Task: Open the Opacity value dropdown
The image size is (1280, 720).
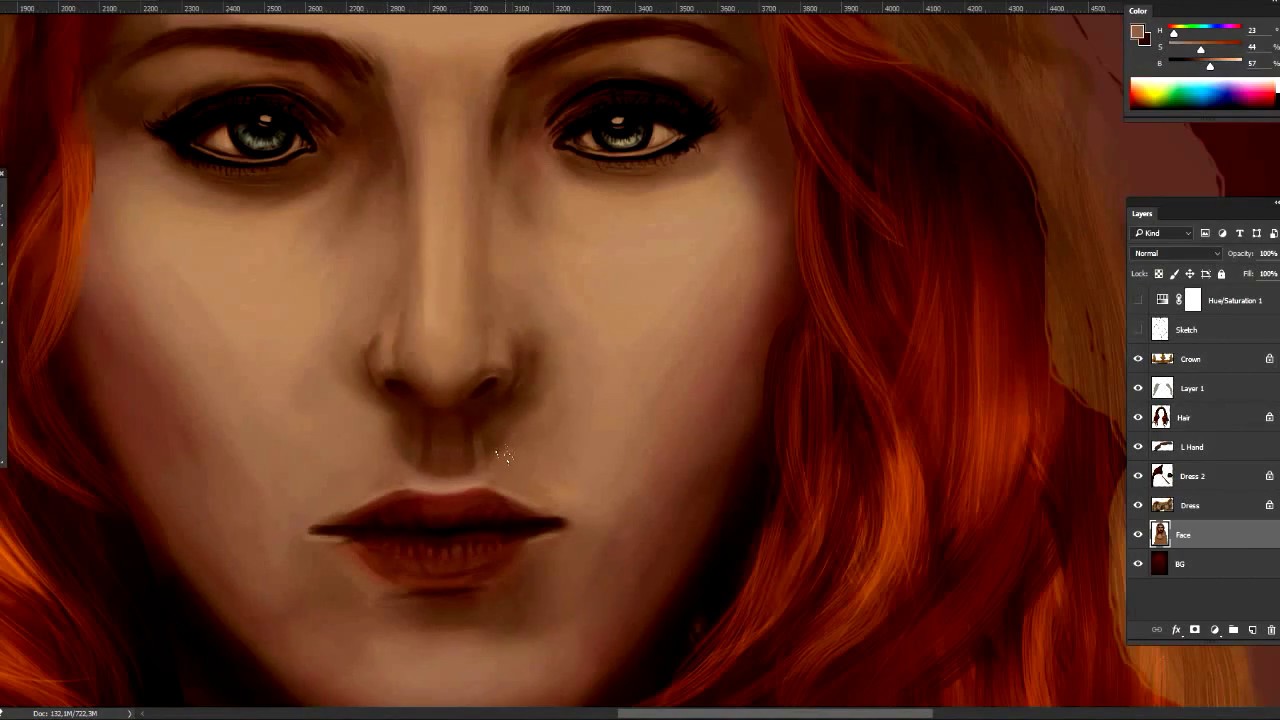Action: [x=1268, y=253]
